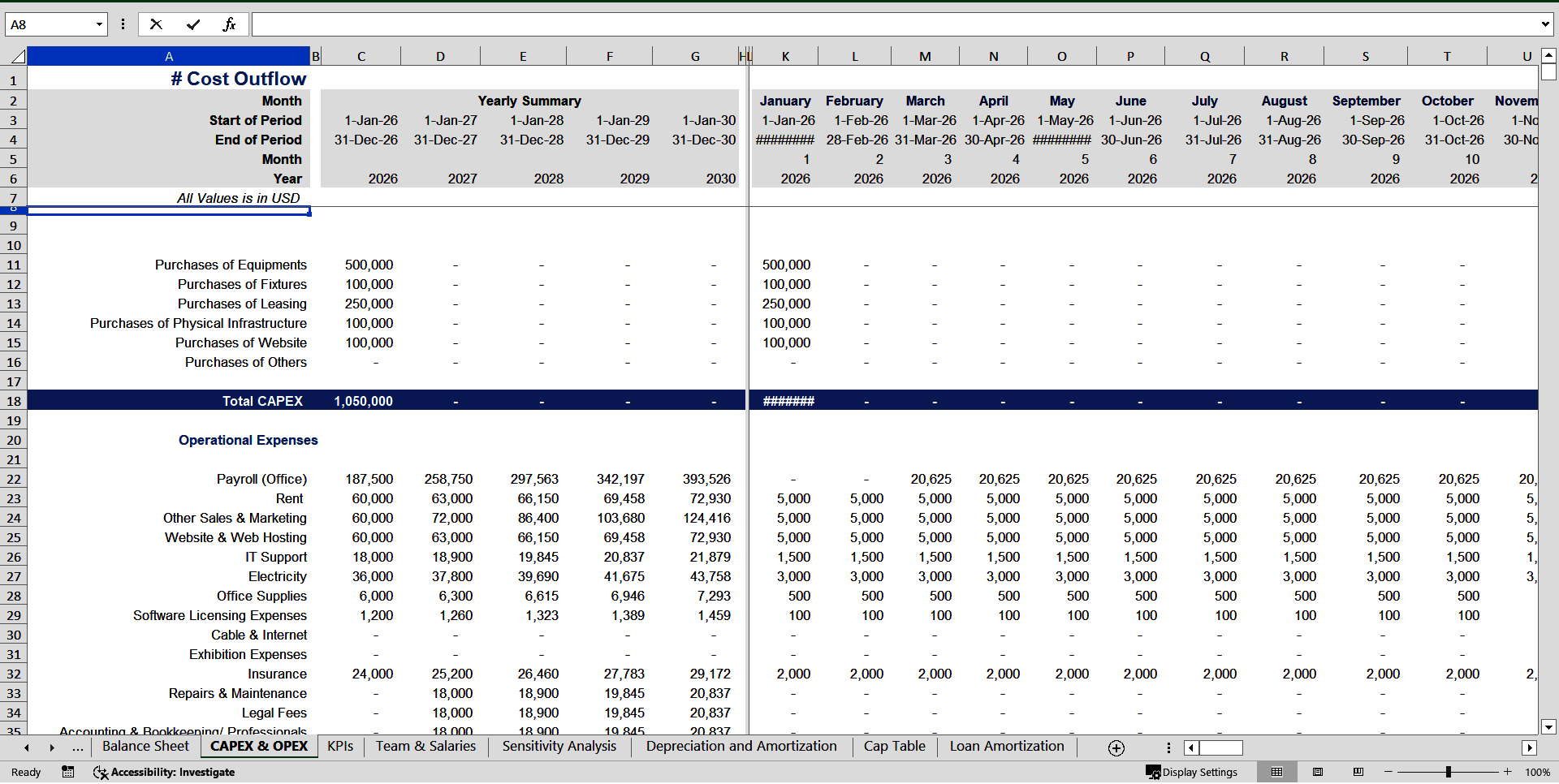Viewport: 1559px width, 784px height.
Task: Switch to the Cap Table sheet
Action: pos(894,747)
